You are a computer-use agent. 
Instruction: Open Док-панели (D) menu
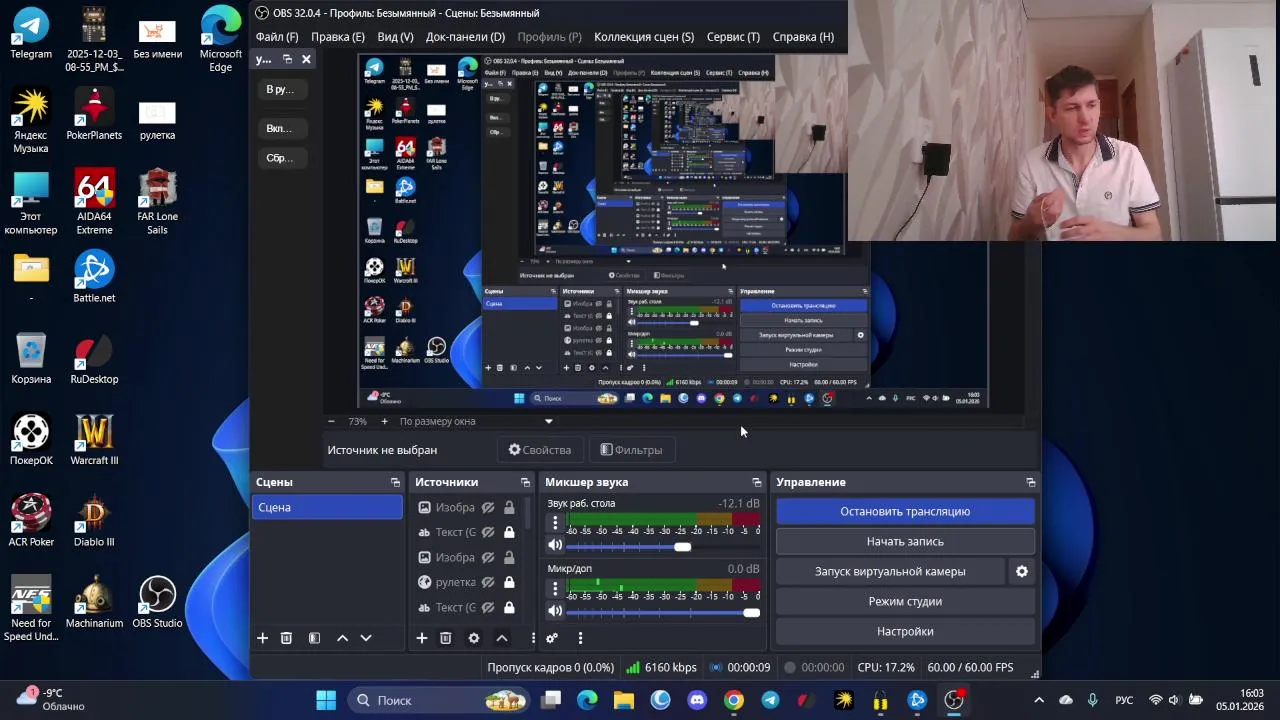[x=465, y=37]
